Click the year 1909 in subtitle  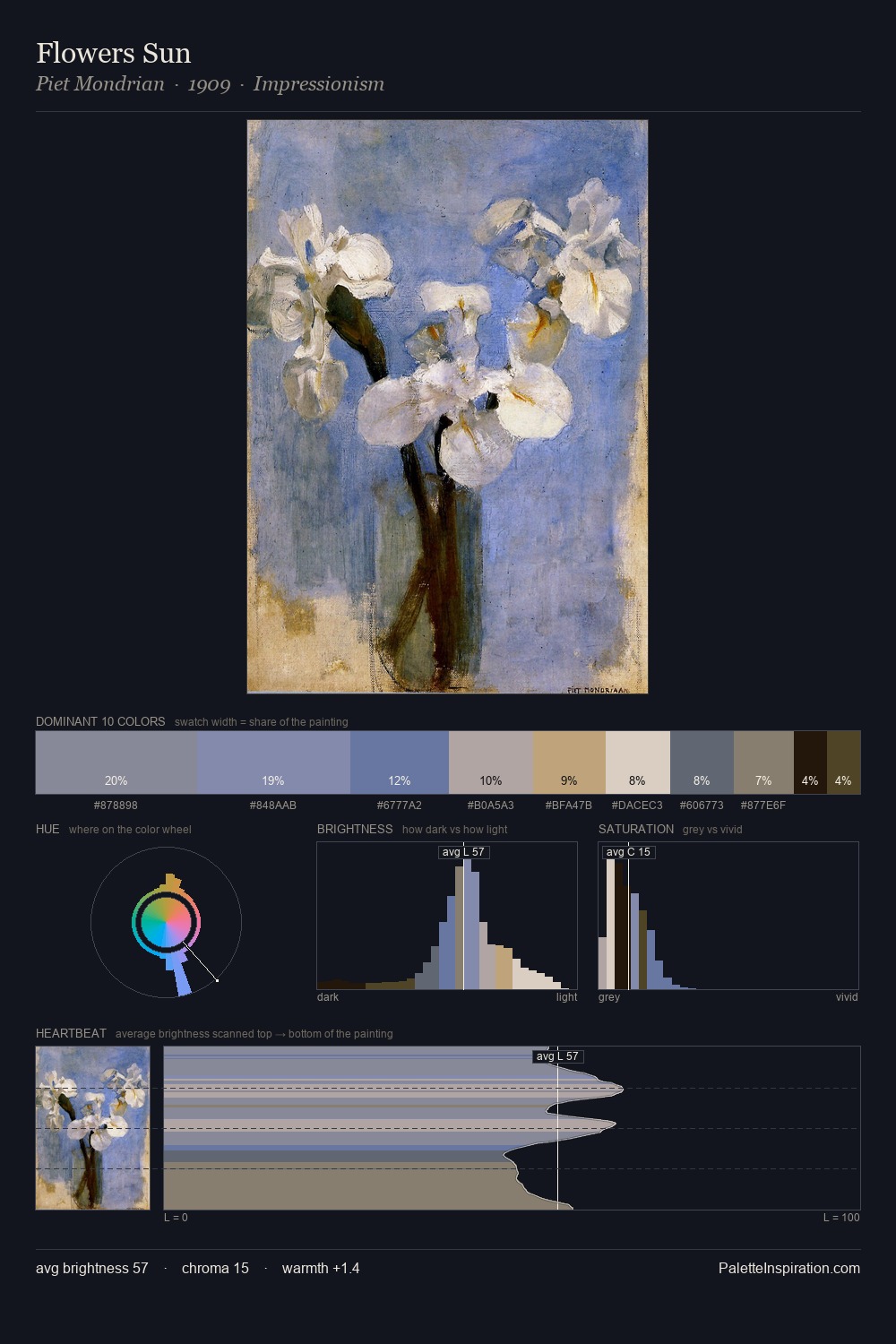point(209,84)
